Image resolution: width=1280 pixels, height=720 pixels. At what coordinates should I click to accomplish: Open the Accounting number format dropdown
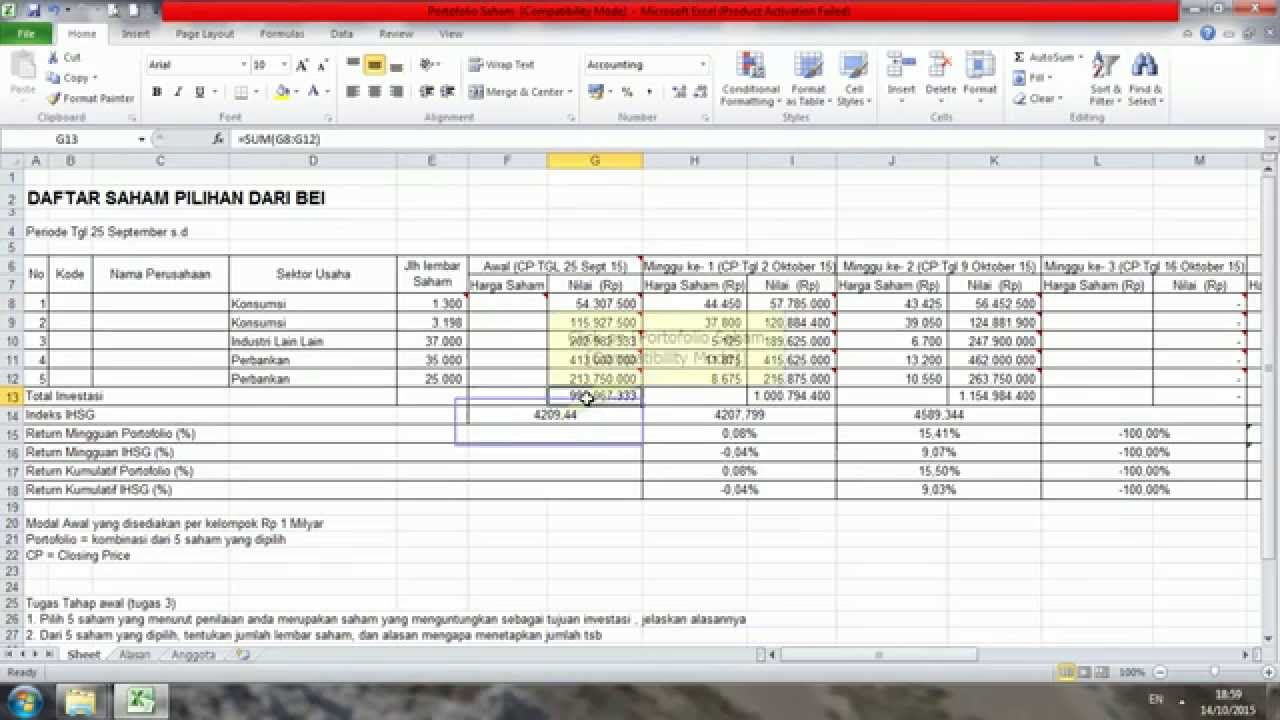point(703,65)
